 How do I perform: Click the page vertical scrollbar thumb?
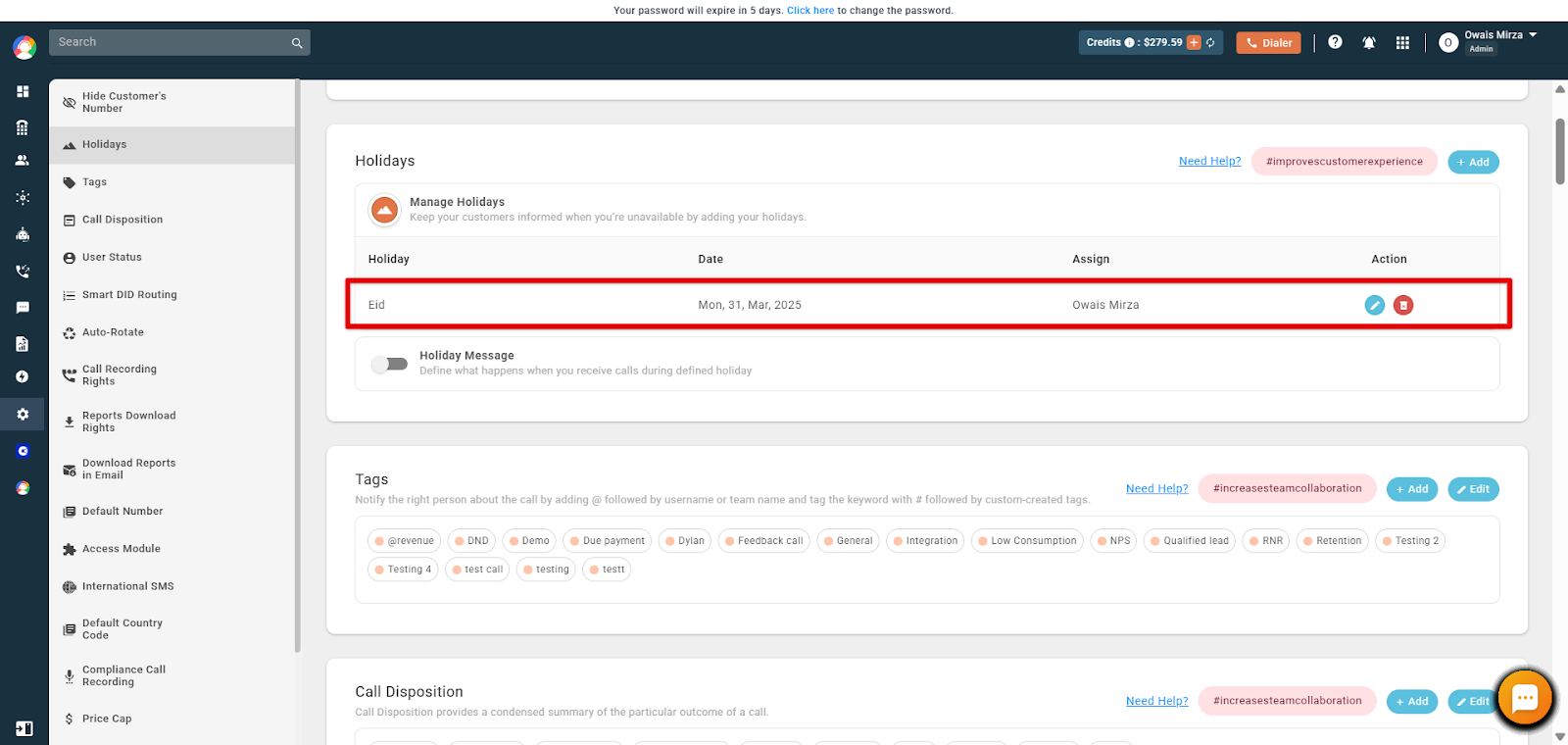point(1560,151)
